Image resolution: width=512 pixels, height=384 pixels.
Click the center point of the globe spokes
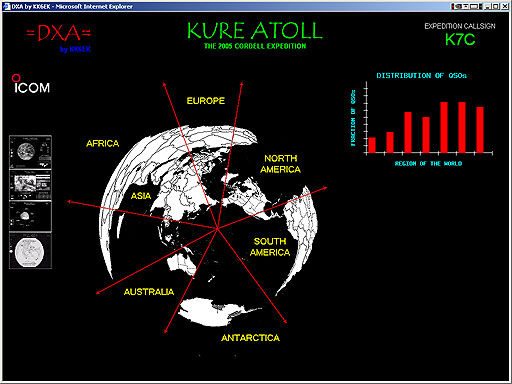[x=217, y=229]
